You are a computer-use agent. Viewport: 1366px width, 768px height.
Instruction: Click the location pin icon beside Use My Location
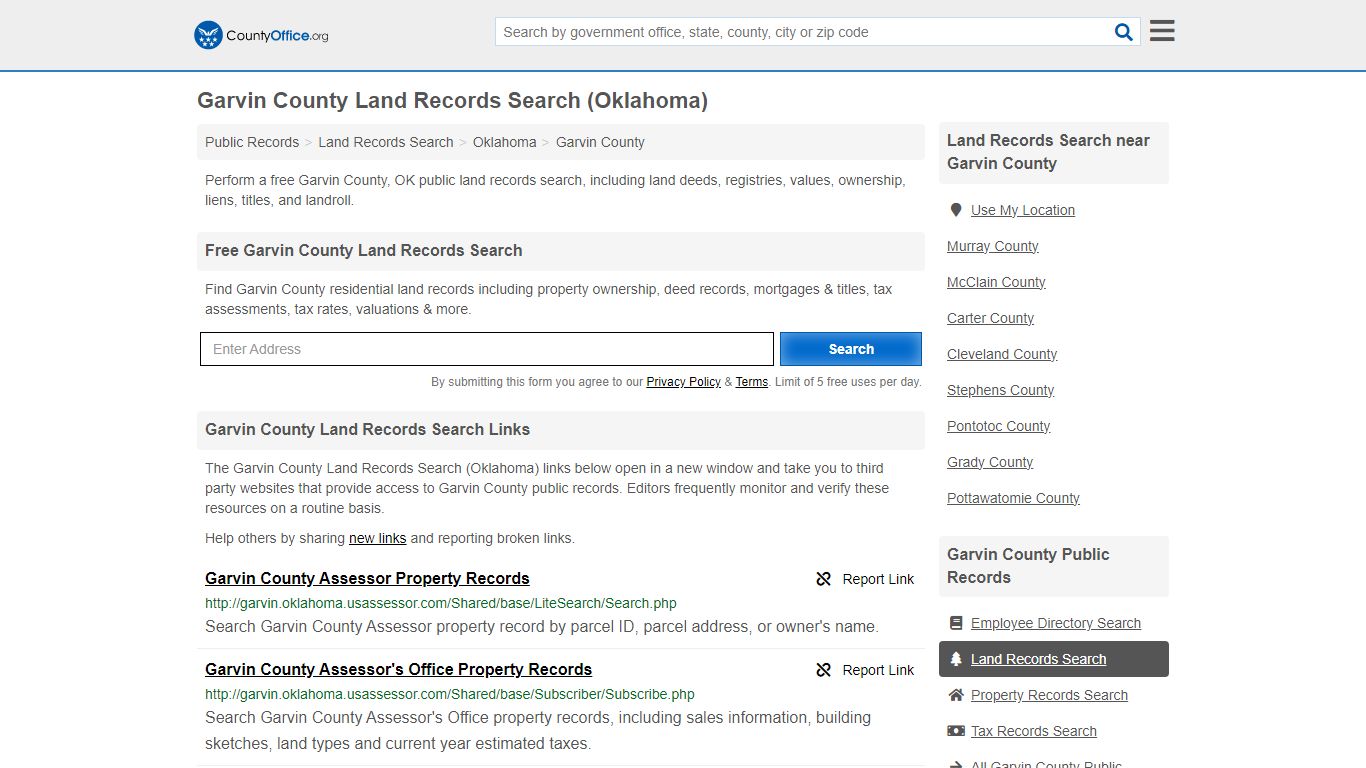pyautogui.click(x=956, y=210)
